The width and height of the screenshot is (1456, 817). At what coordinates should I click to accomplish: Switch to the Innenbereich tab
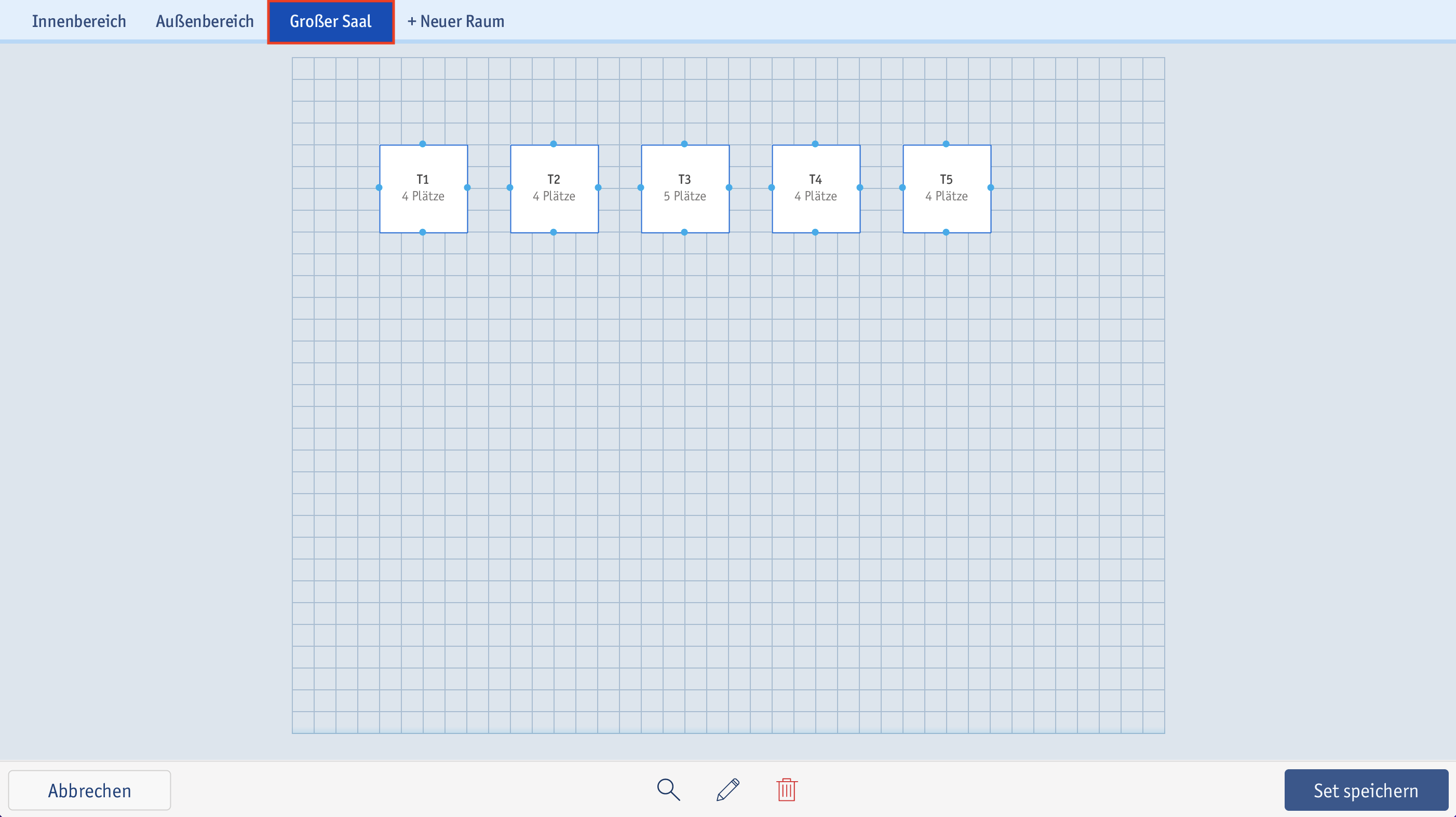79,21
